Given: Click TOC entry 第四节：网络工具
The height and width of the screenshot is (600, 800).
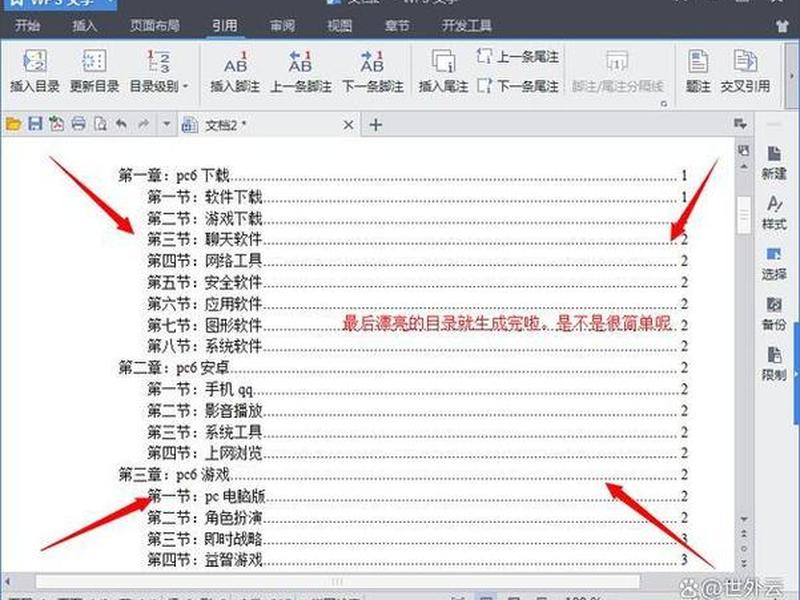Looking at the screenshot, I should point(417,261).
